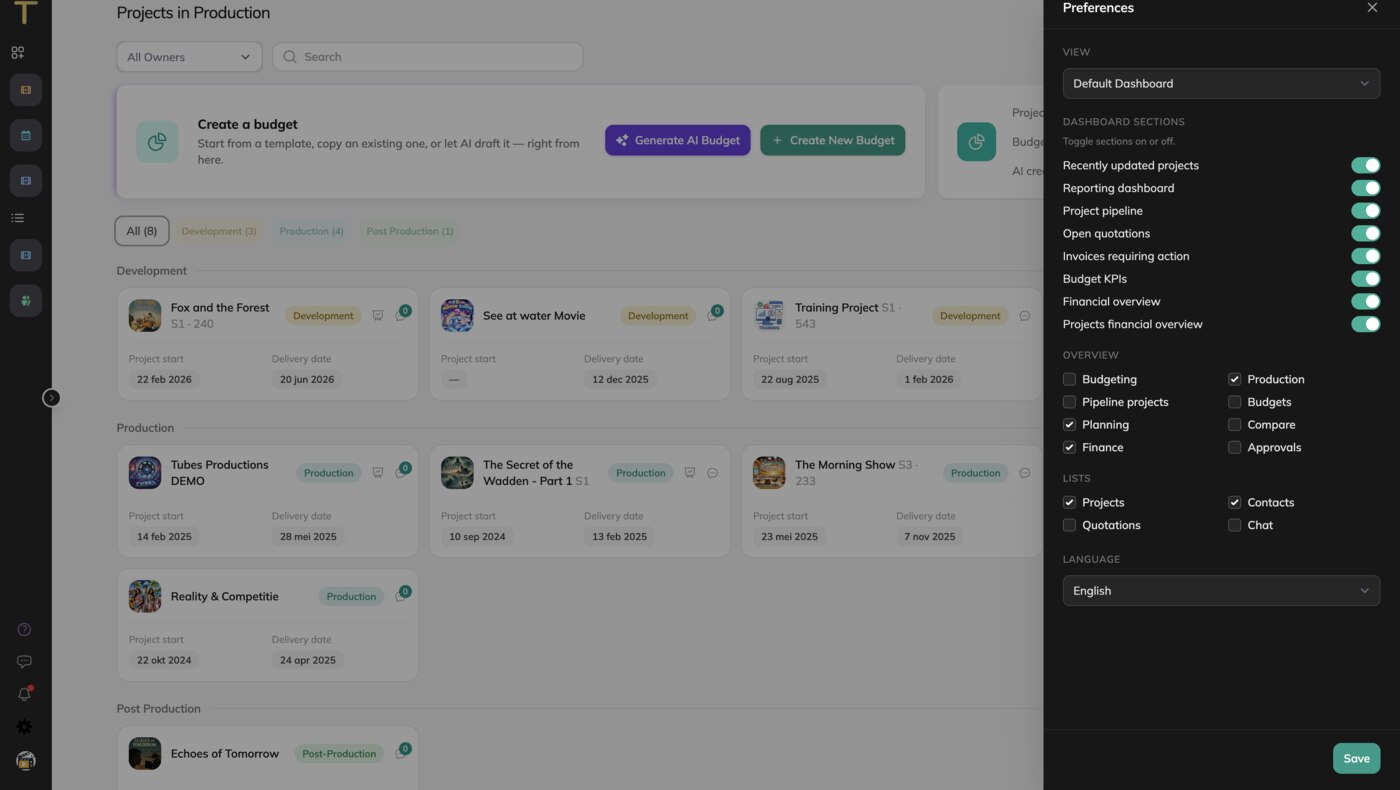Click the T logo at top left

(x=25, y=13)
